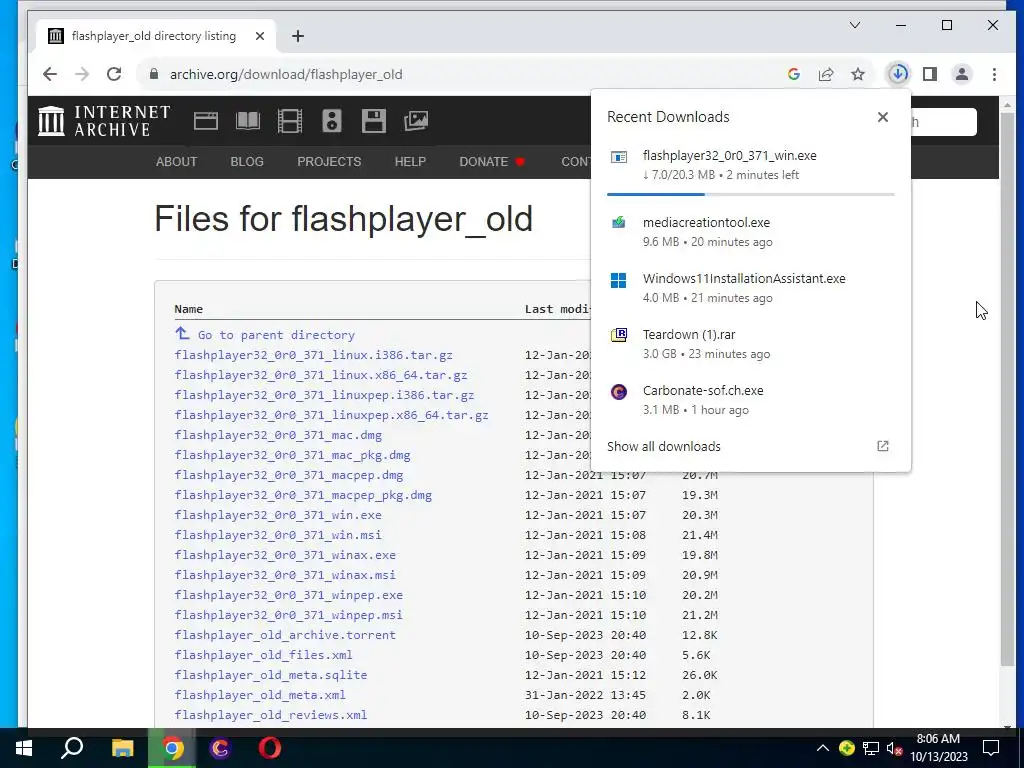
Task: Open flashplayer_old_archive.torrent link
Action: (285, 635)
